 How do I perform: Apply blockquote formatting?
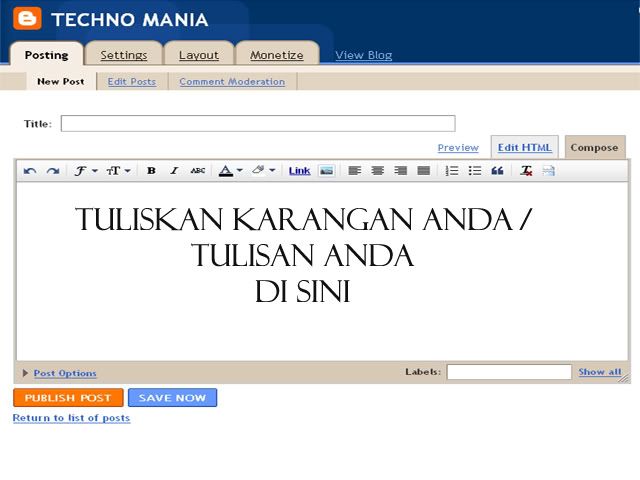[x=497, y=171]
